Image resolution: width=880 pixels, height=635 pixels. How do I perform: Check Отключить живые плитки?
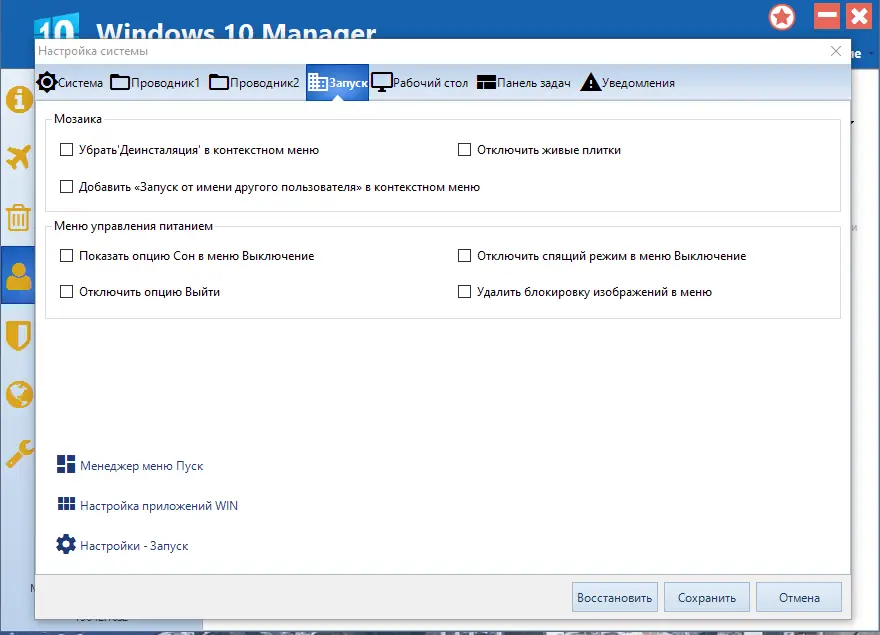pyautogui.click(x=464, y=149)
